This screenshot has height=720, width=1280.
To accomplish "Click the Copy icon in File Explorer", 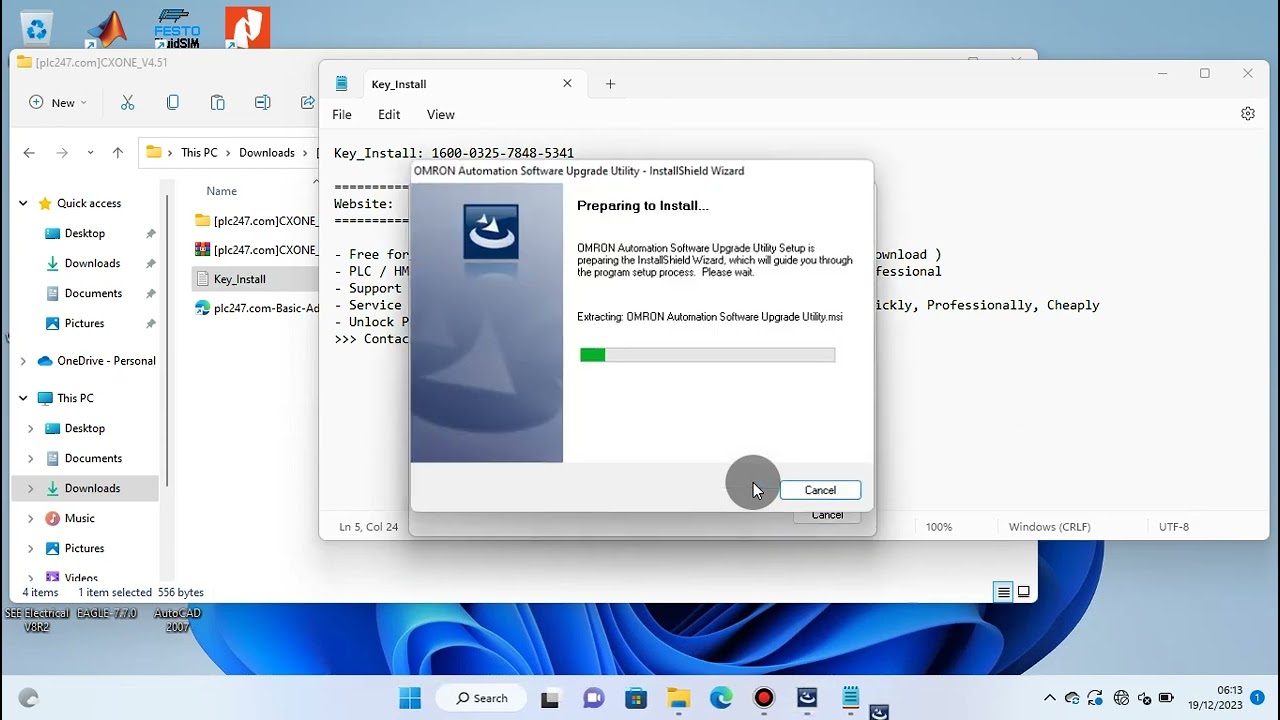I will (172, 103).
